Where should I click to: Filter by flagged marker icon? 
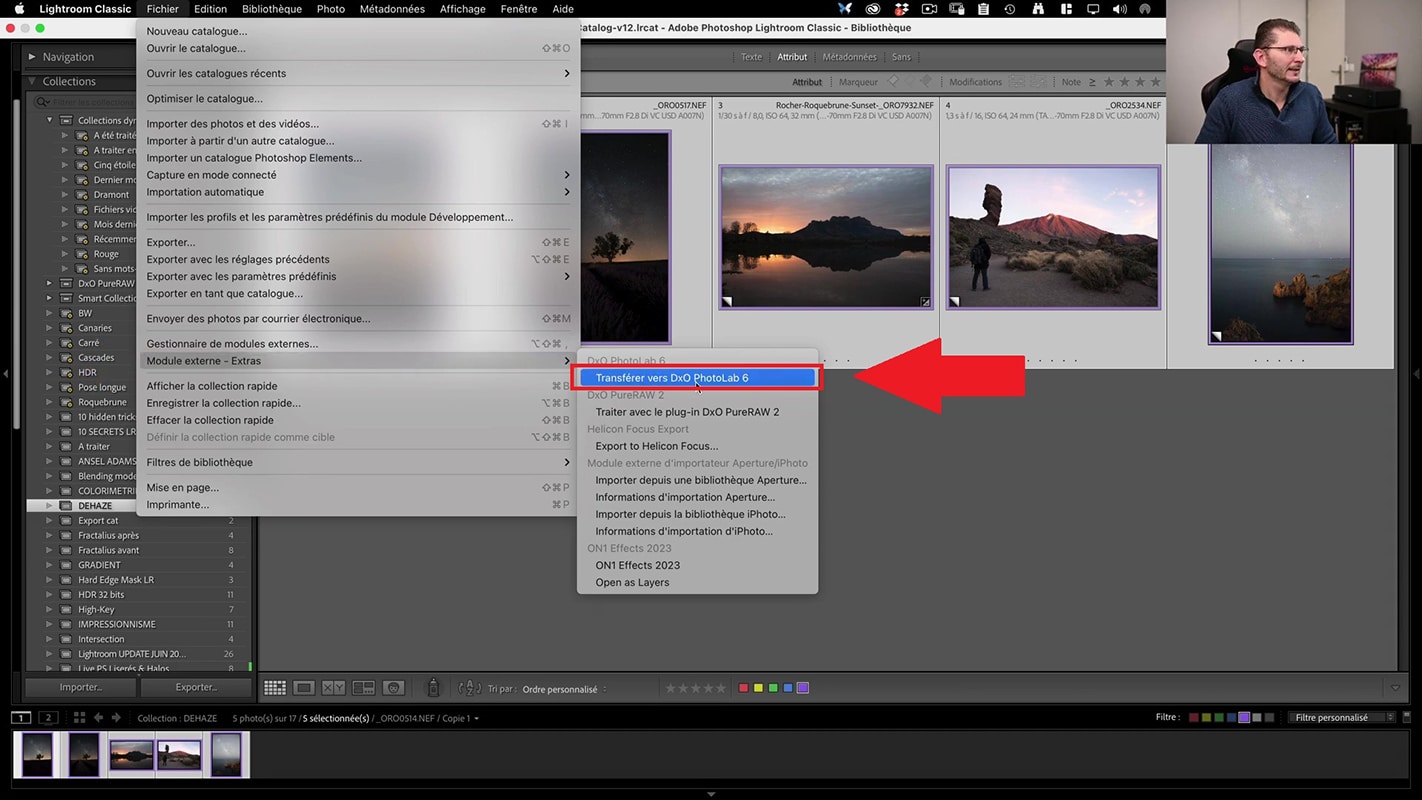coord(893,82)
